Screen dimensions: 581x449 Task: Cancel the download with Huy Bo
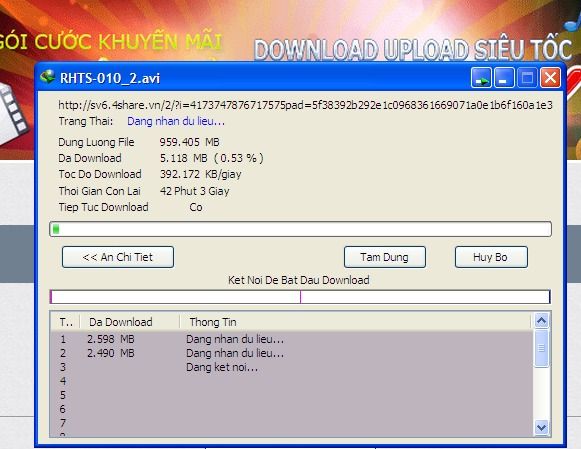tap(491, 257)
